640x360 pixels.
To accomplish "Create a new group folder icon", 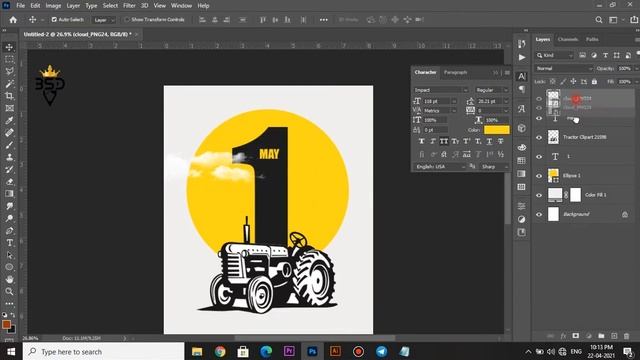I will click(601, 336).
